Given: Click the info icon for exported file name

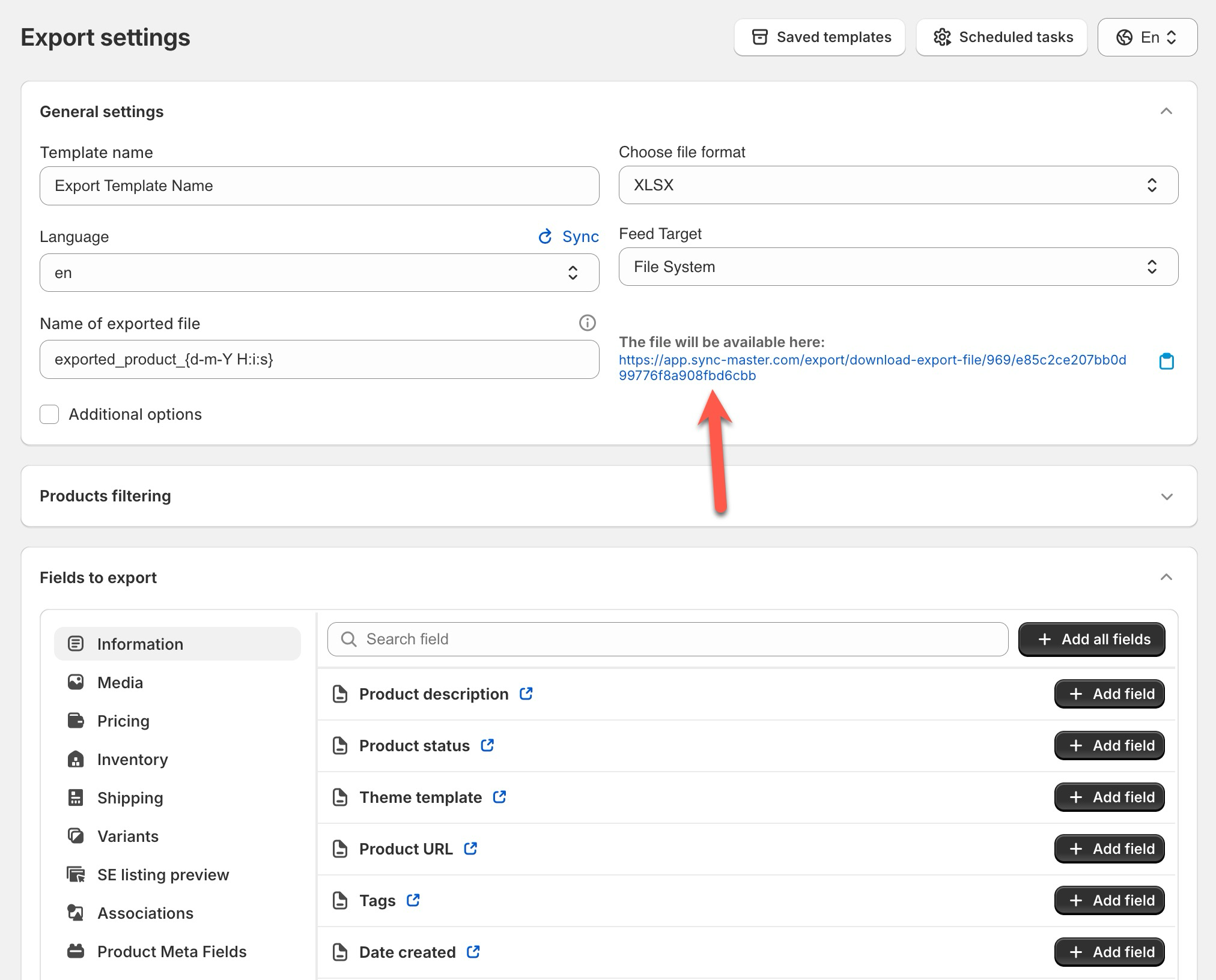Looking at the screenshot, I should coord(587,323).
